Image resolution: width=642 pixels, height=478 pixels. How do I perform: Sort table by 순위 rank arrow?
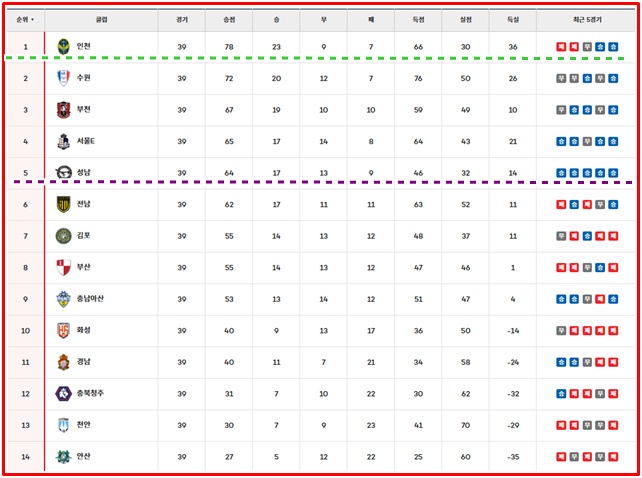32,19
